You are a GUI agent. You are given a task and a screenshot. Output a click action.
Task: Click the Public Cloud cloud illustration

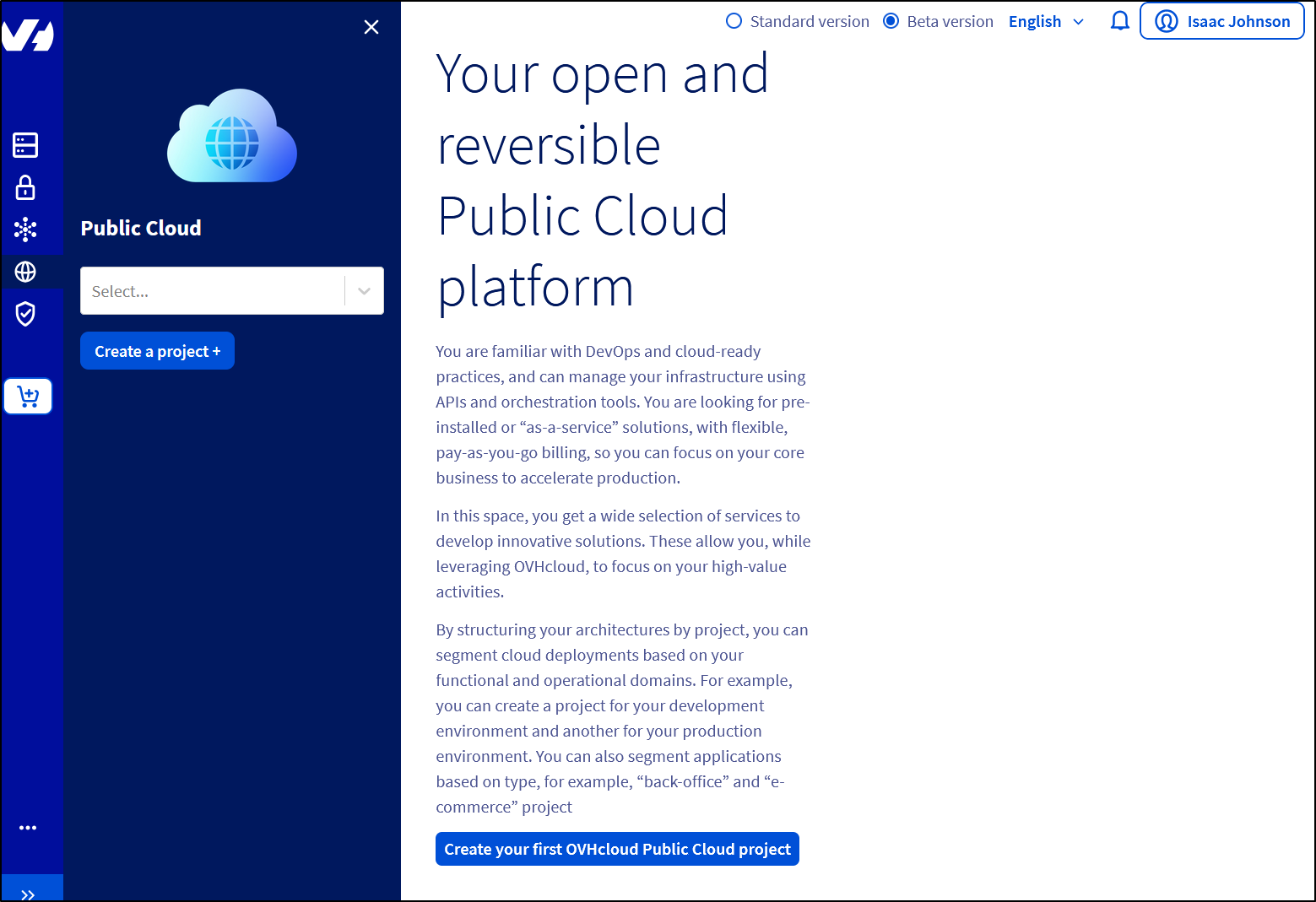click(x=231, y=135)
